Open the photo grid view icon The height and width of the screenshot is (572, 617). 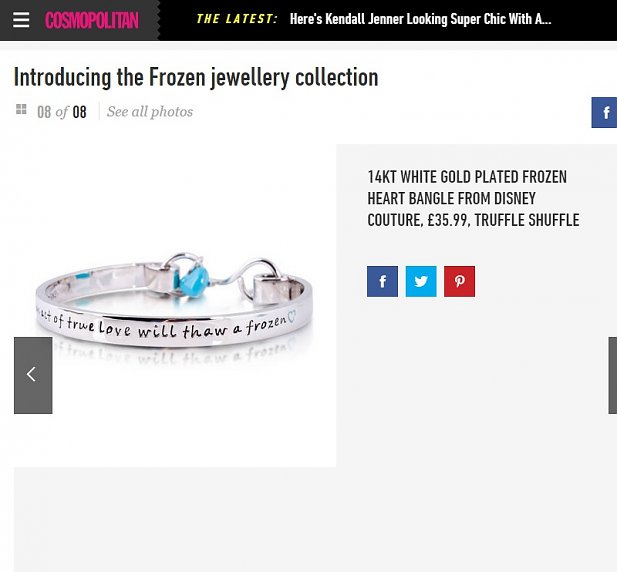pyautogui.click(x=21, y=109)
